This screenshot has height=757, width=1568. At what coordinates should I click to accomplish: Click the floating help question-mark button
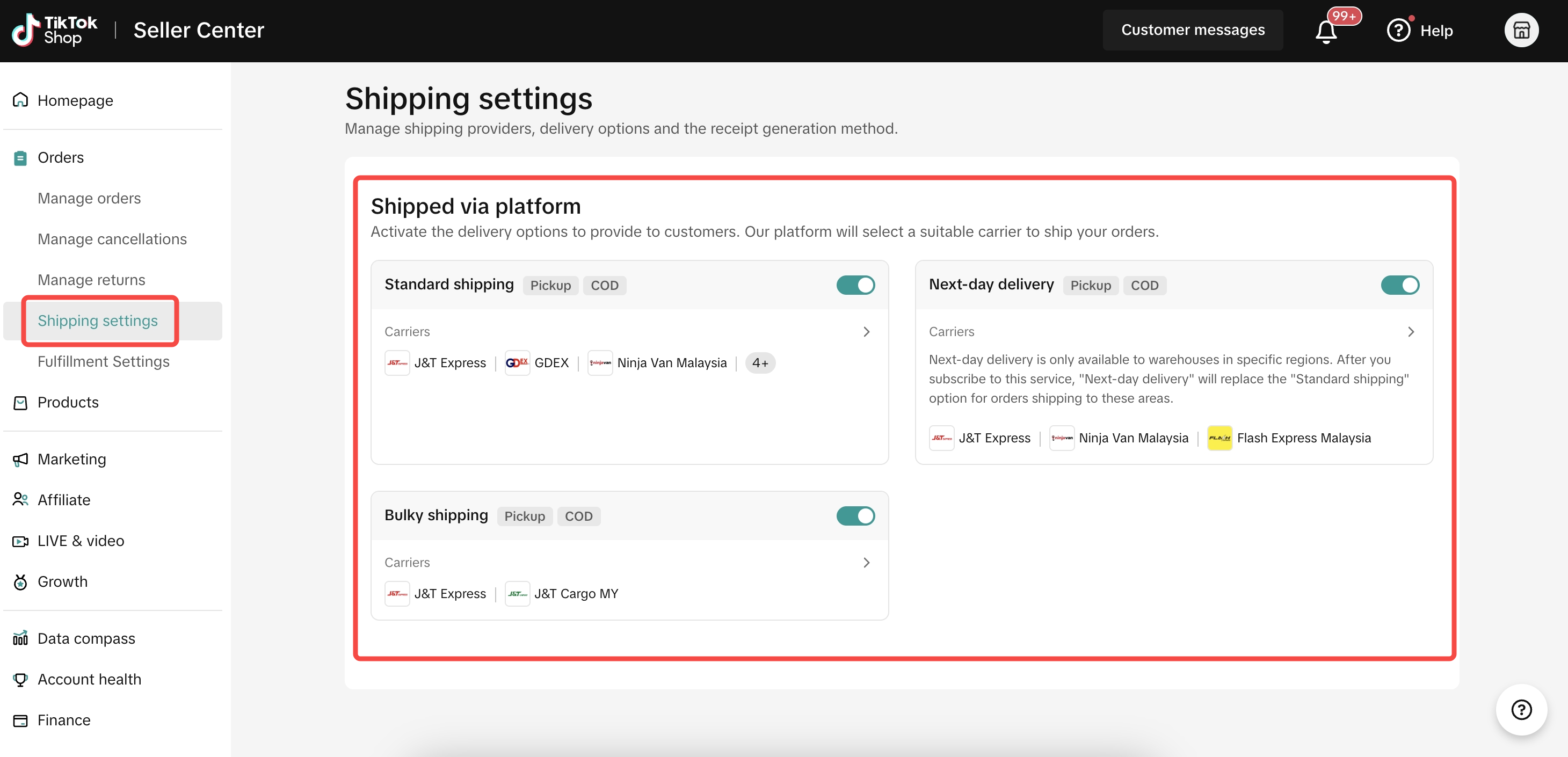coord(1521,710)
